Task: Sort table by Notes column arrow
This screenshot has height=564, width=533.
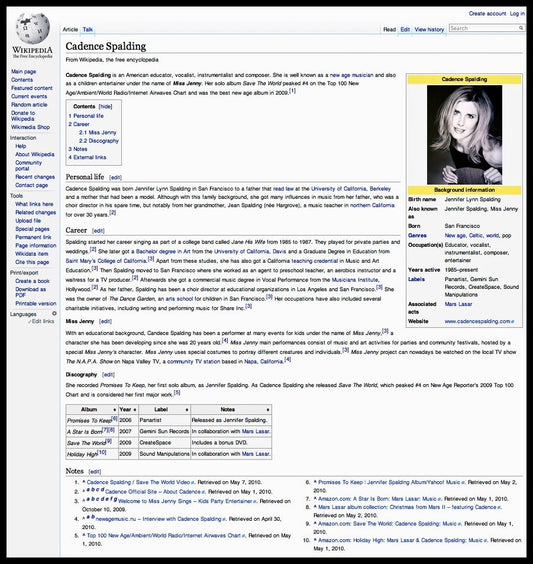Action: coord(268,410)
